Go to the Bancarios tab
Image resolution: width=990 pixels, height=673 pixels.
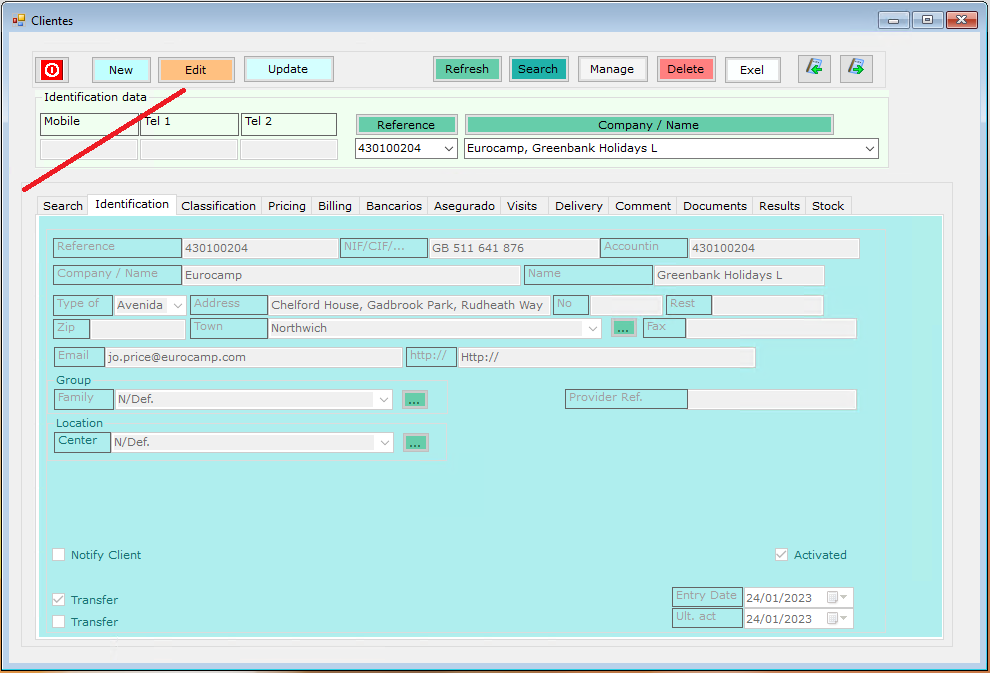[x=394, y=206]
